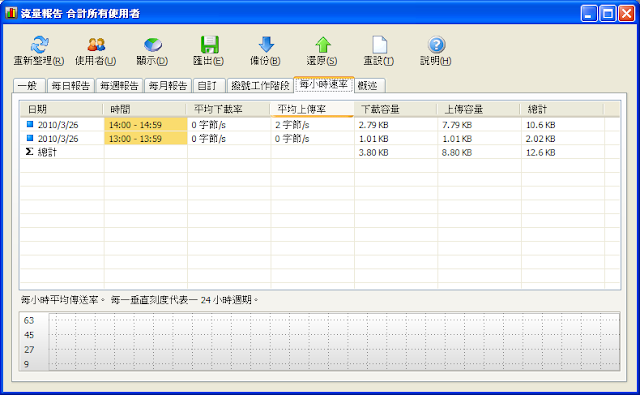The height and width of the screenshot is (395, 640).
Task: Select the 13:00 - 13:59 time cell
Action: [146, 138]
